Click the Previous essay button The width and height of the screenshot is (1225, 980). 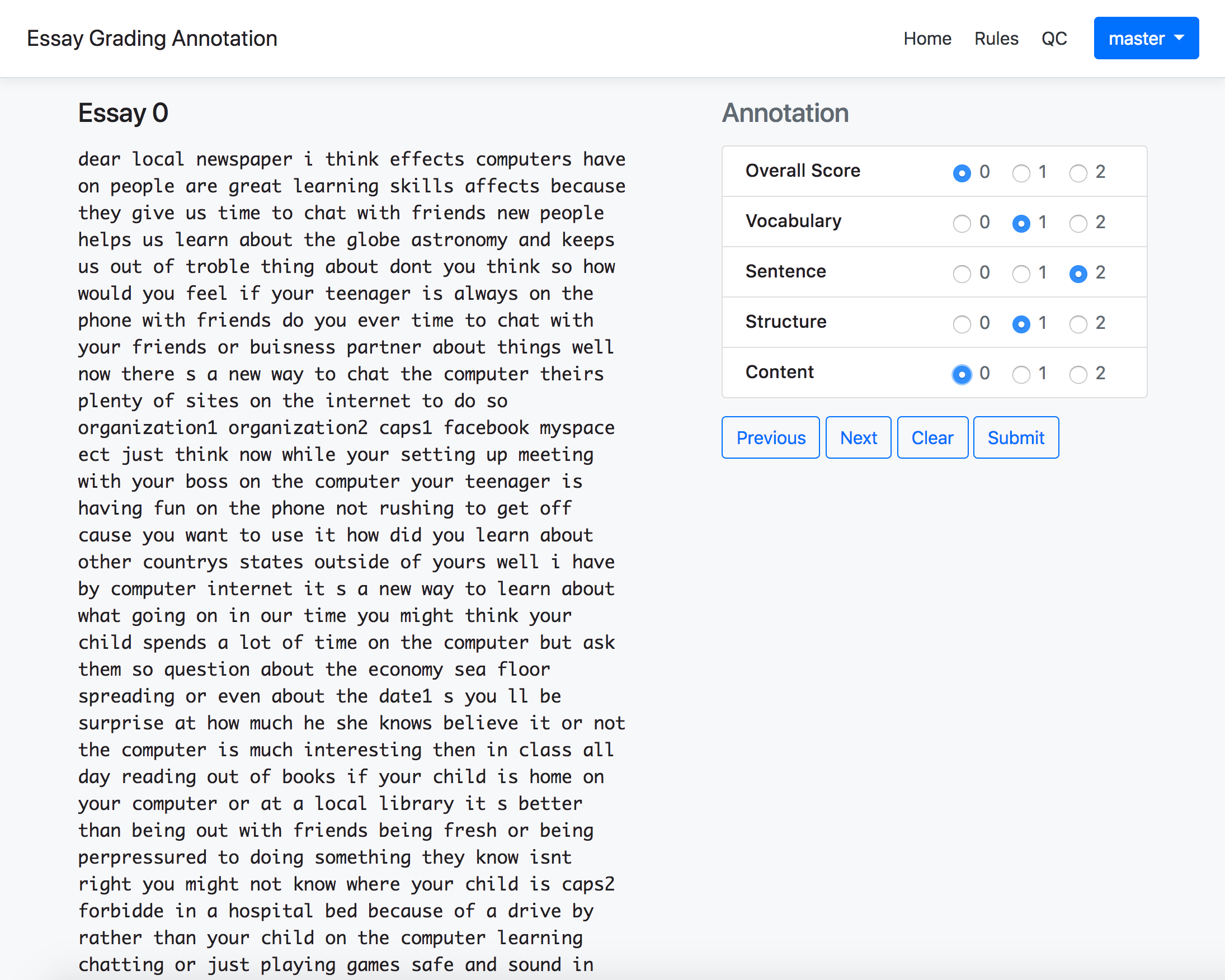point(770,437)
